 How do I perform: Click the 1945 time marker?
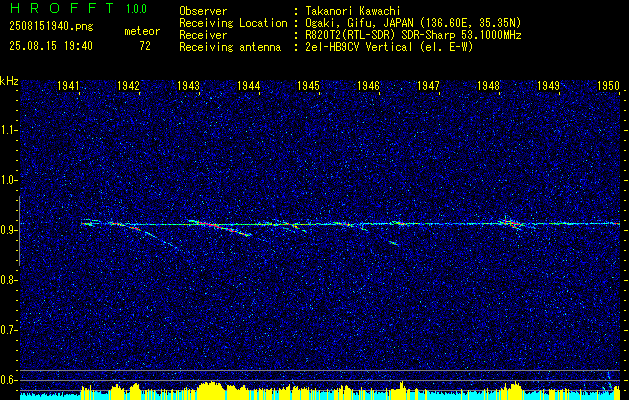pos(308,85)
